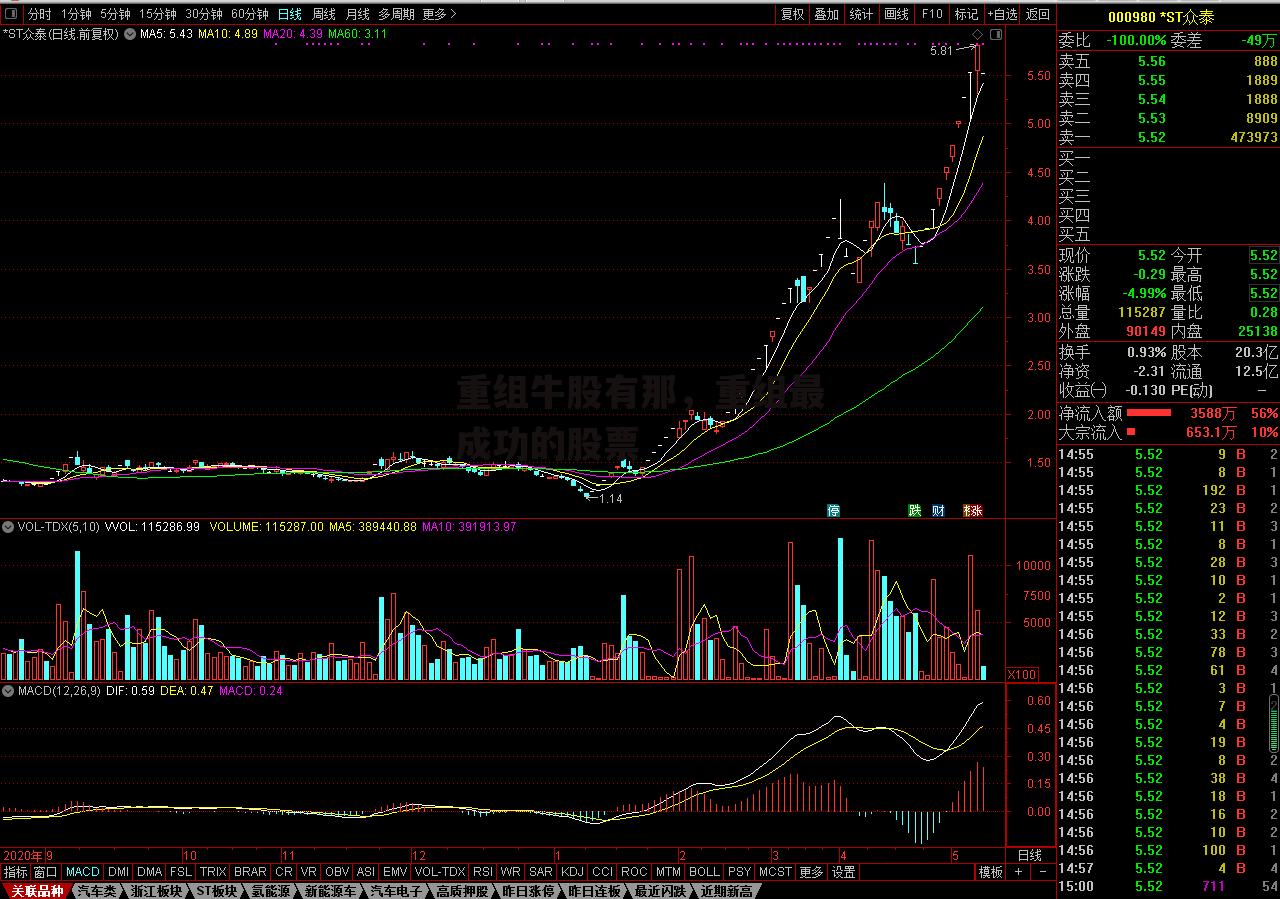Open the F10 company info
The height and width of the screenshot is (899, 1280).
932,14
